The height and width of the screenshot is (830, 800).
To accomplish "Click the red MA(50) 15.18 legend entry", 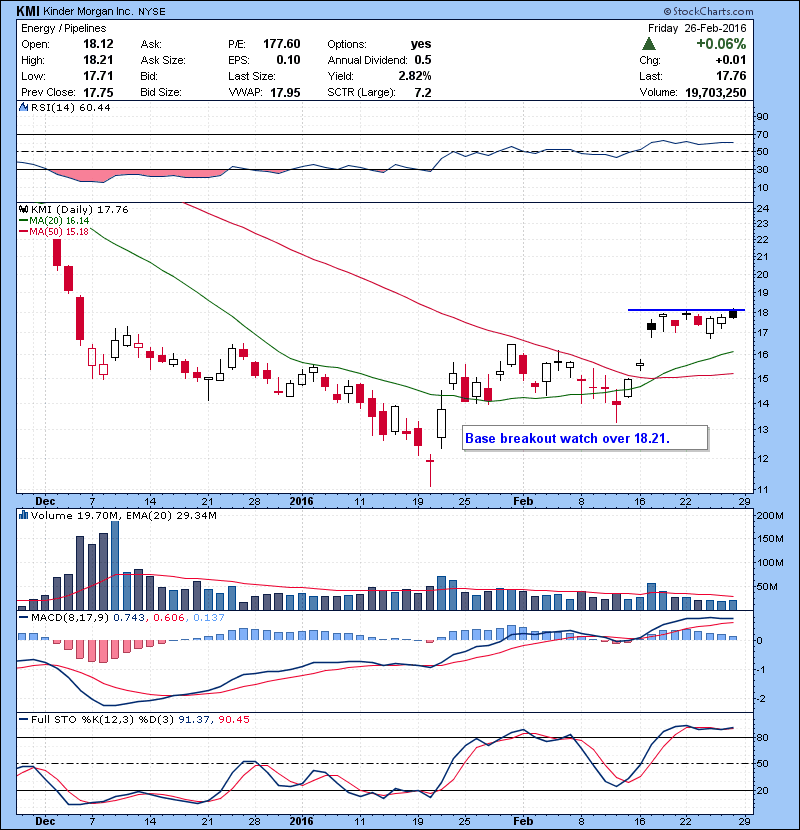I will [54, 232].
